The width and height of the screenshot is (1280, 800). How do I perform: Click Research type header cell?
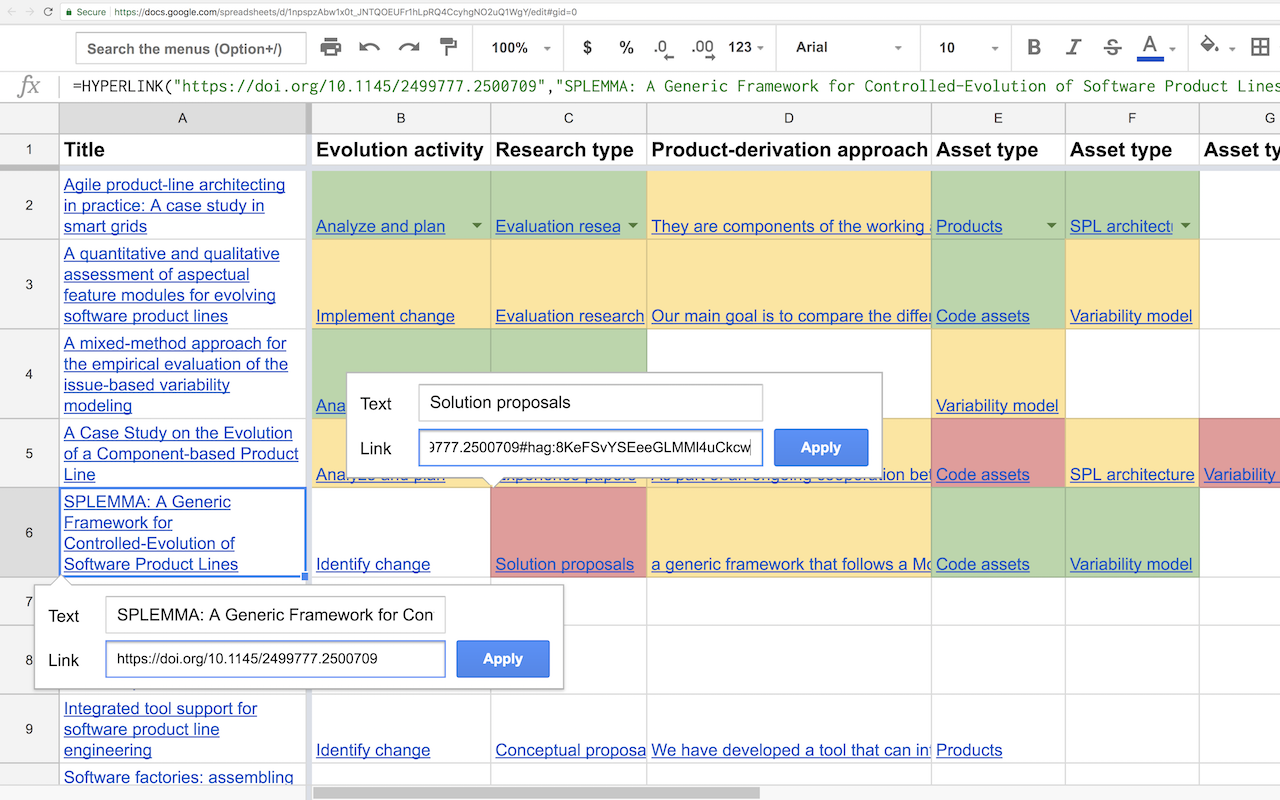568,150
